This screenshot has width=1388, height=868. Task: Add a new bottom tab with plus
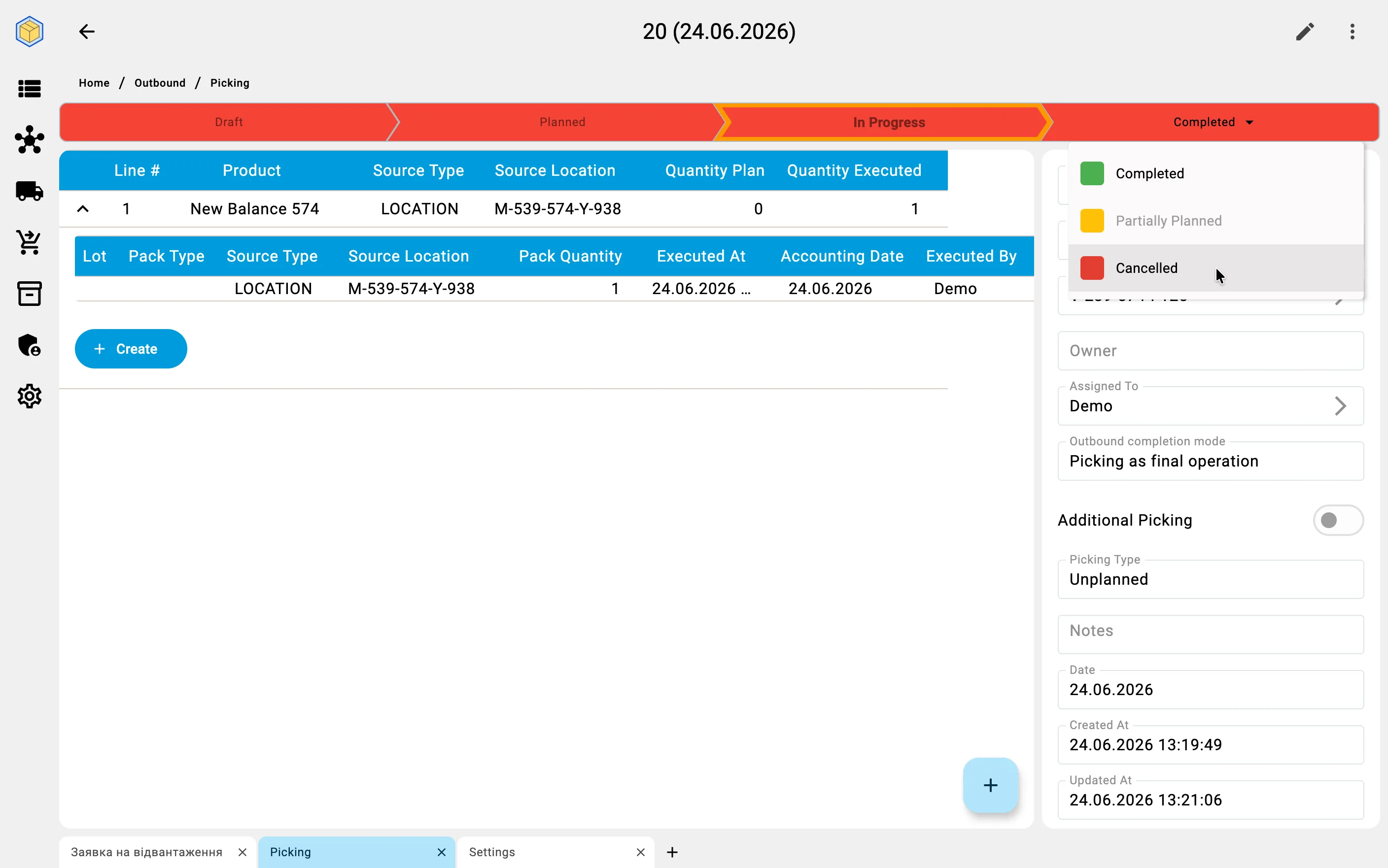click(672, 852)
